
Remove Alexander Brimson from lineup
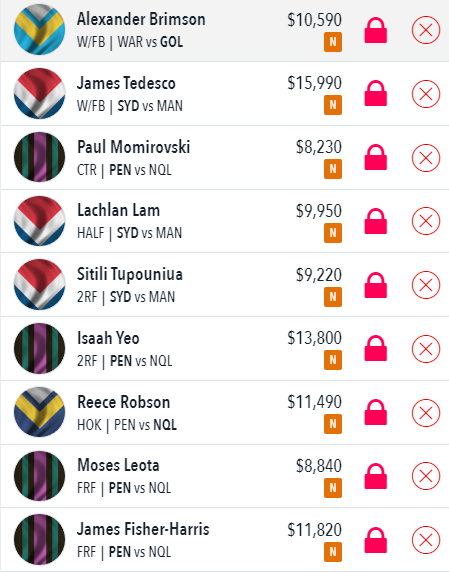[x=426, y=30]
